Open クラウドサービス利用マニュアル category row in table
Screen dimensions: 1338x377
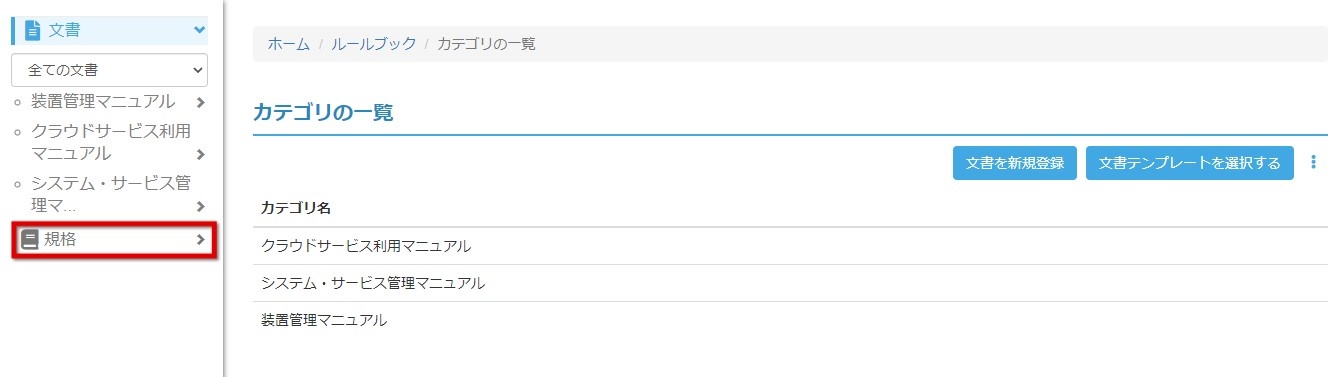[790, 246]
